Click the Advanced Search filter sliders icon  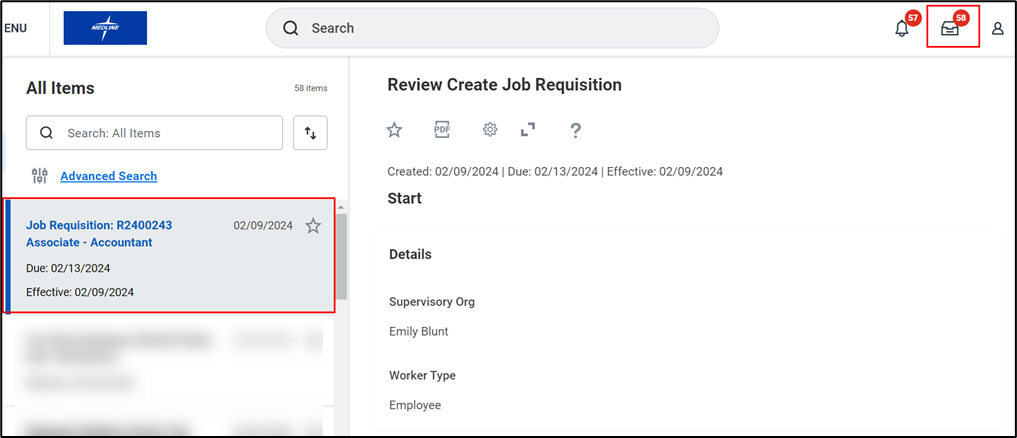pos(40,176)
